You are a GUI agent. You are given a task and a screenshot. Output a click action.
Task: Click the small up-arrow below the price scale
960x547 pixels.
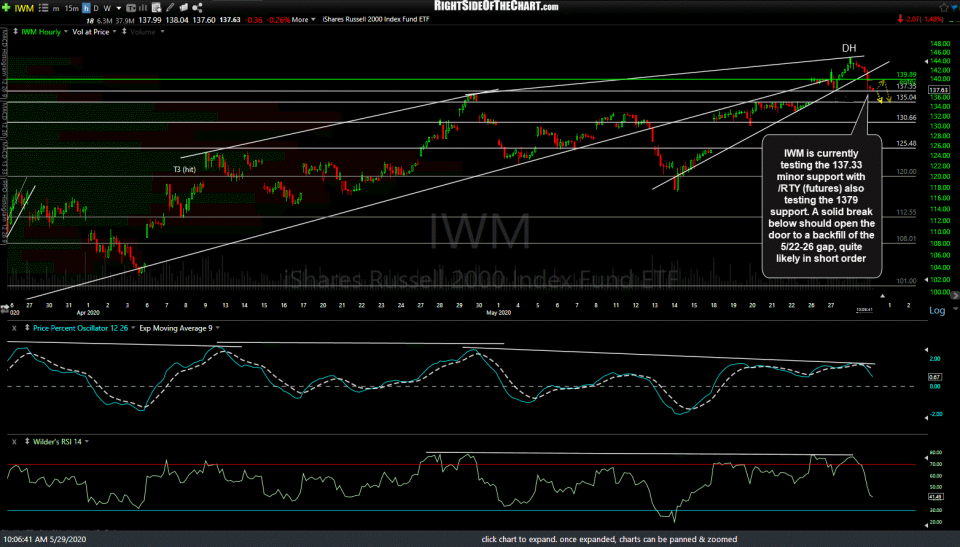[882, 296]
